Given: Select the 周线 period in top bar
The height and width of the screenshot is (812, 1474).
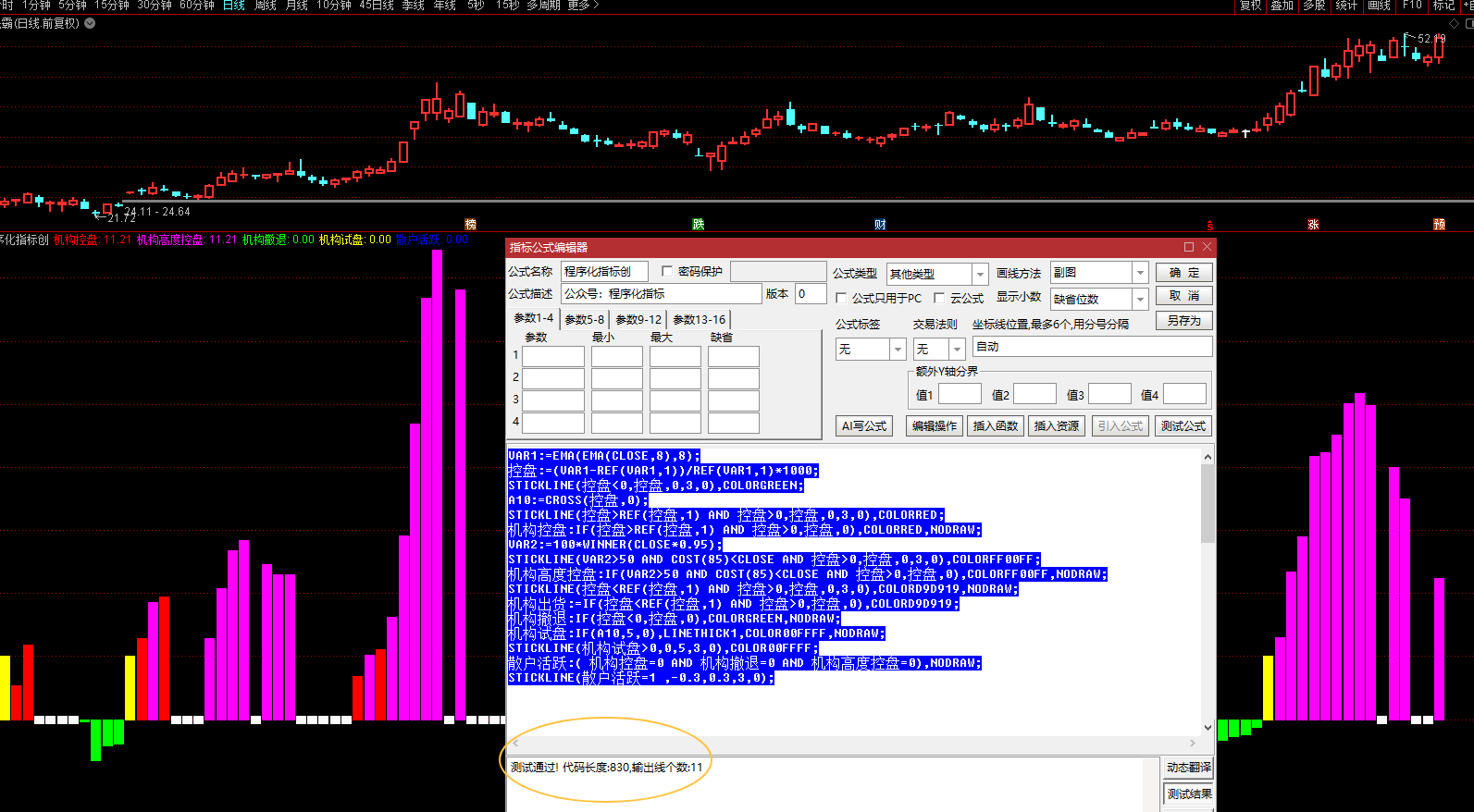Looking at the screenshot, I should click(x=266, y=6).
